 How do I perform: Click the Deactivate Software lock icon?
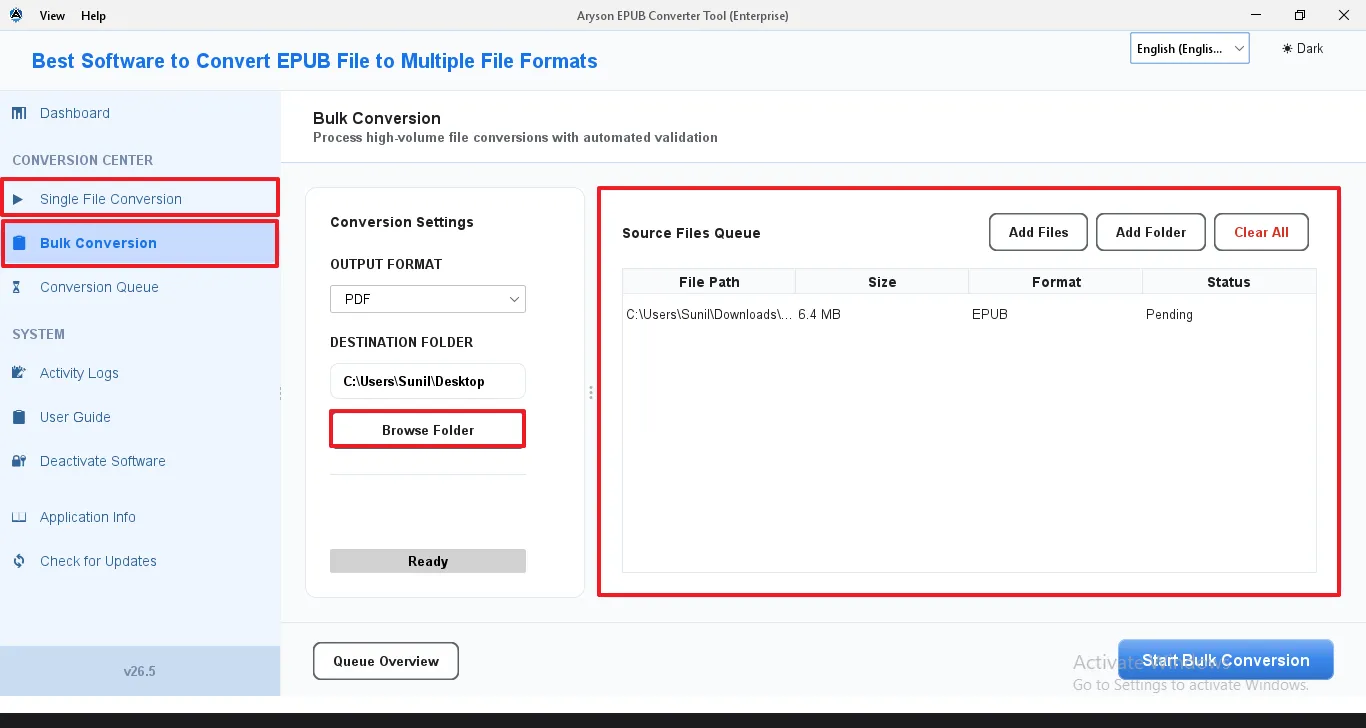click(x=19, y=461)
